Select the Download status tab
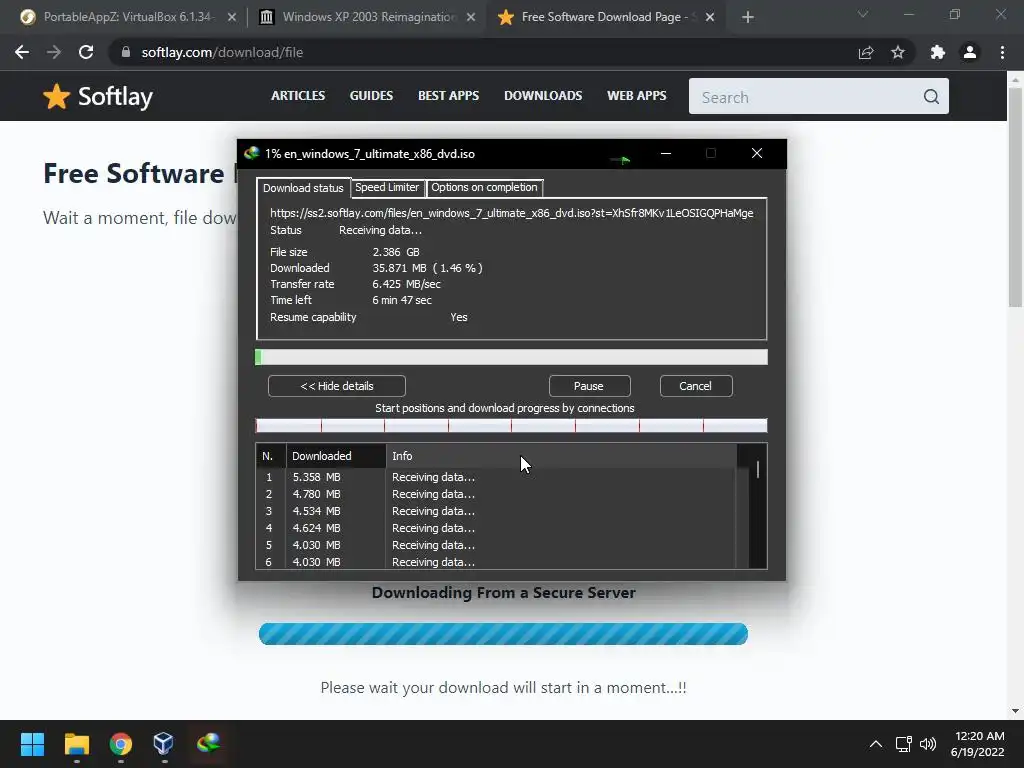Screen dimensions: 1024x768 pyautogui.click(x=303, y=188)
